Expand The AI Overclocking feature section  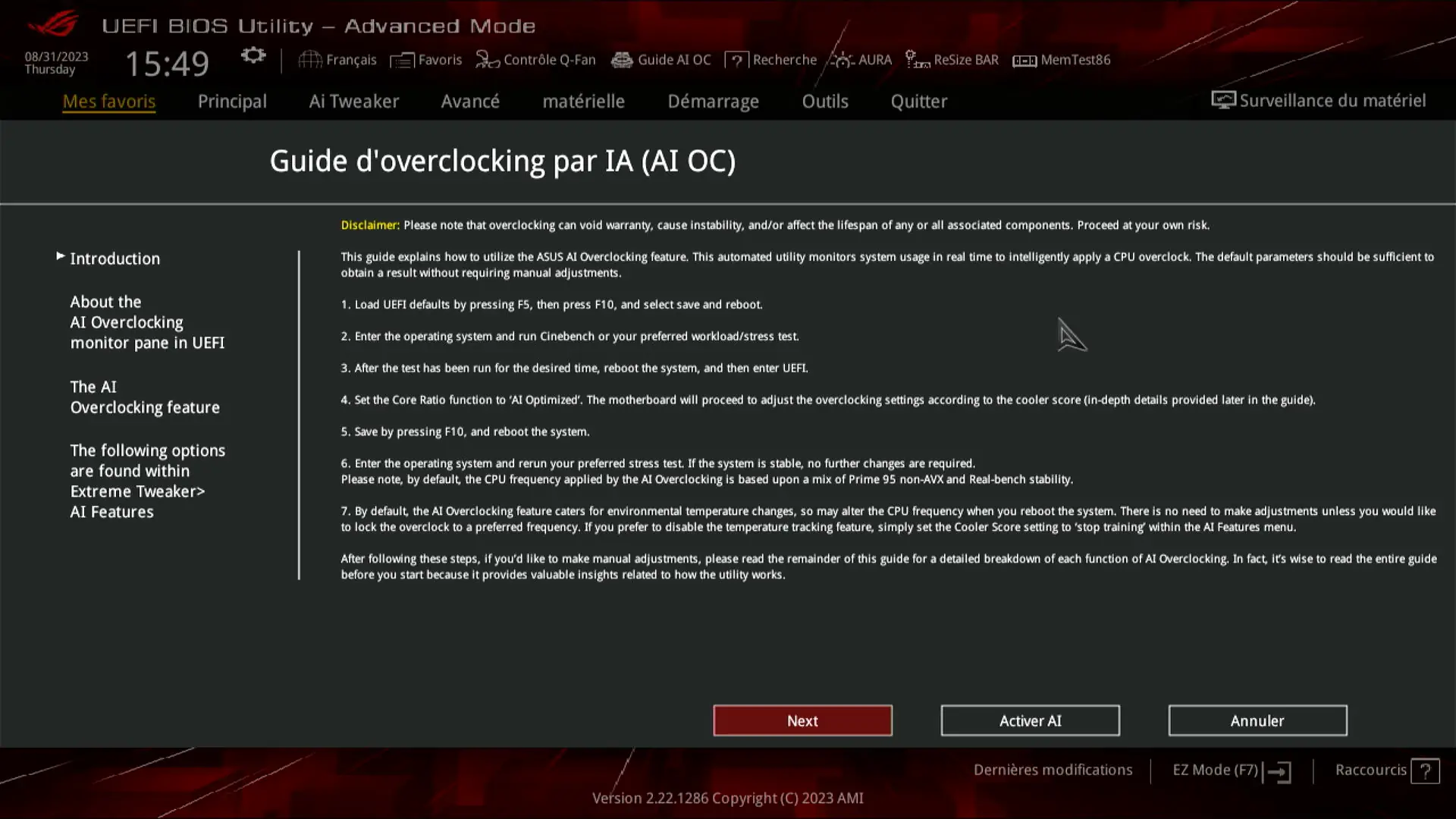pos(145,397)
